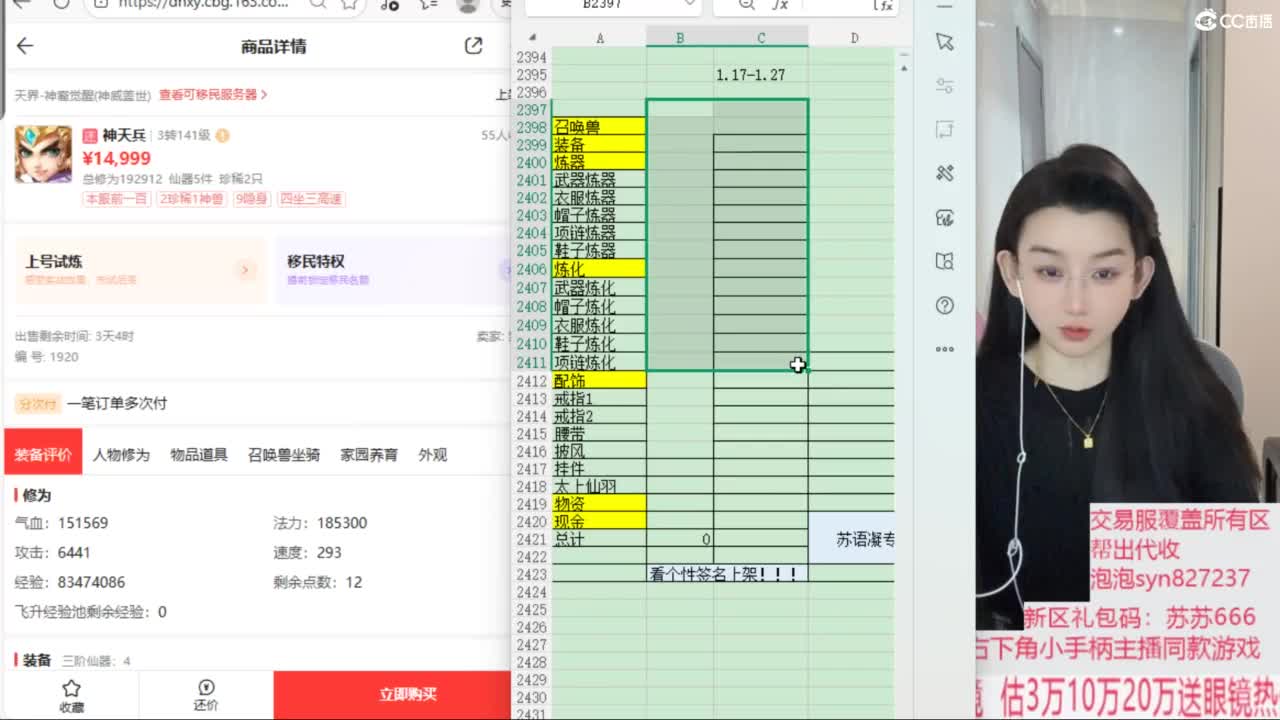Click the 四坐三高速 tag
Viewport: 1280px width, 720px height.
pos(311,199)
